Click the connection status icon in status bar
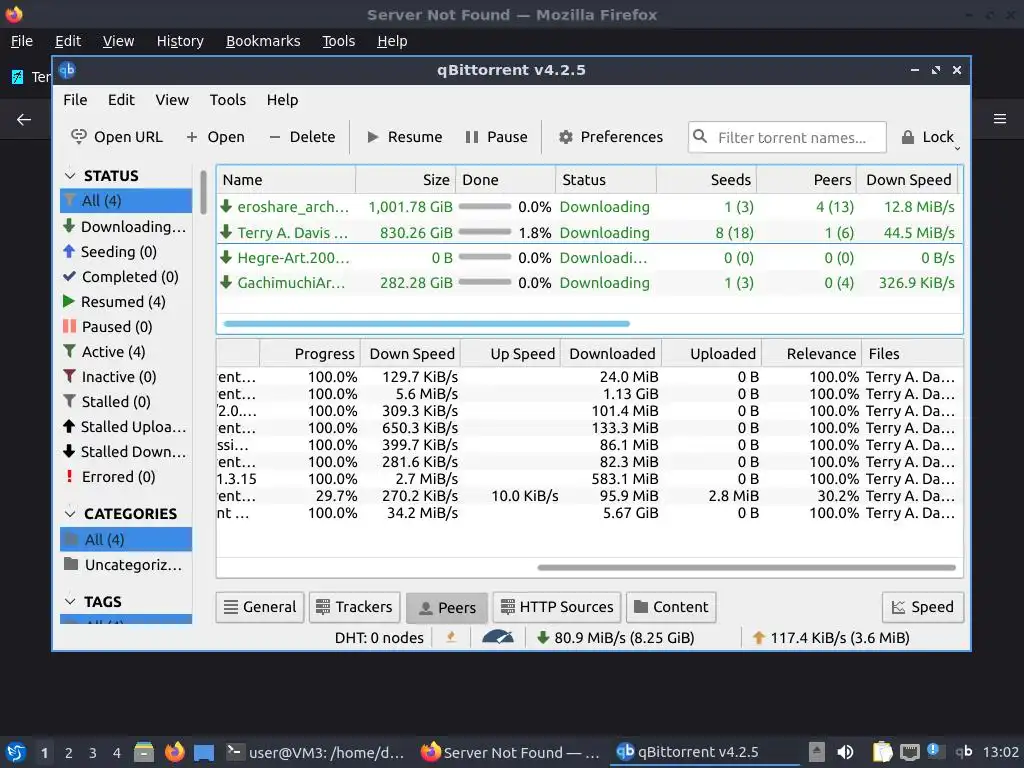 tap(451, 637)
